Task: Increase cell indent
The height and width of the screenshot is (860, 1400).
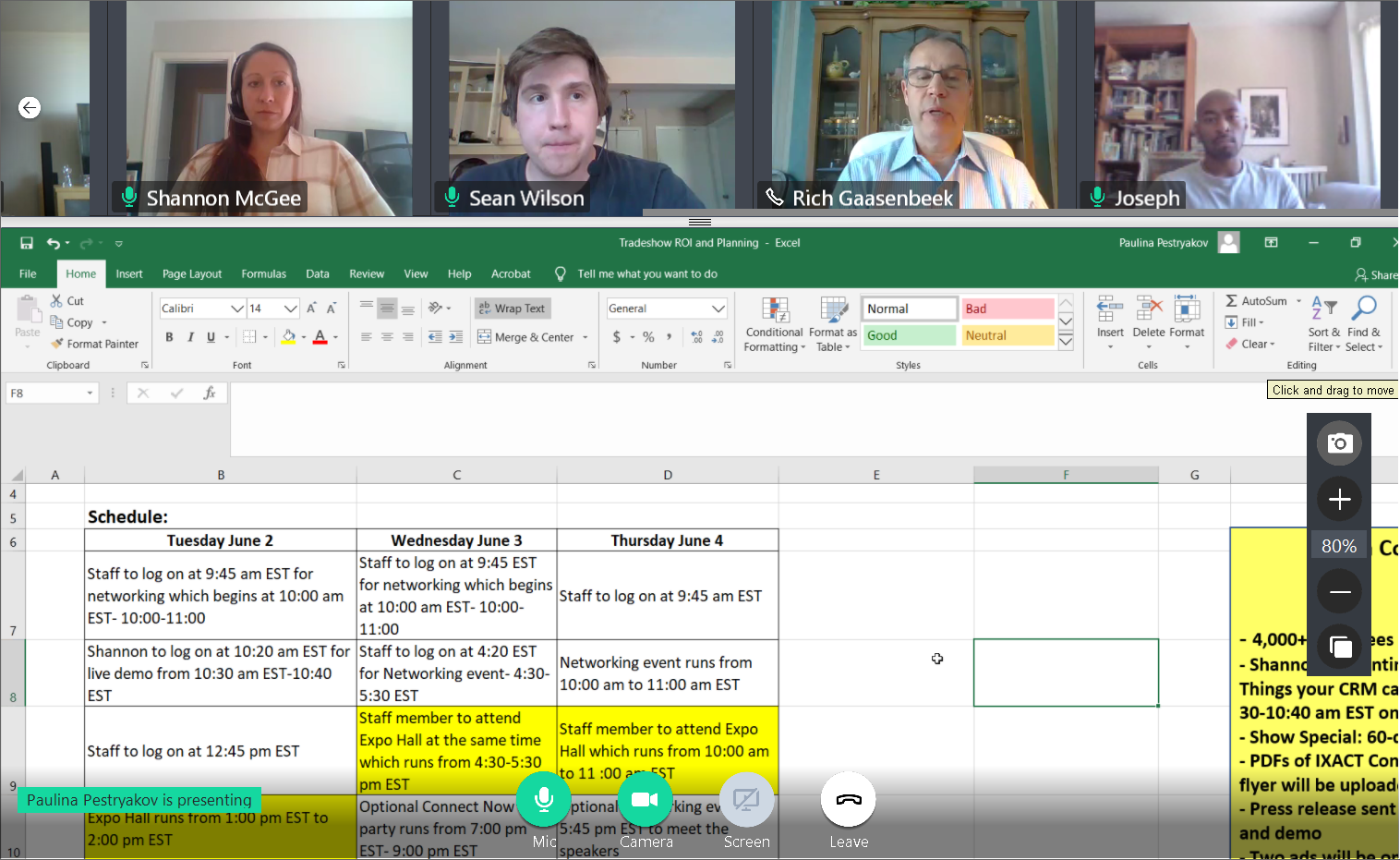Action: [455, 337]
